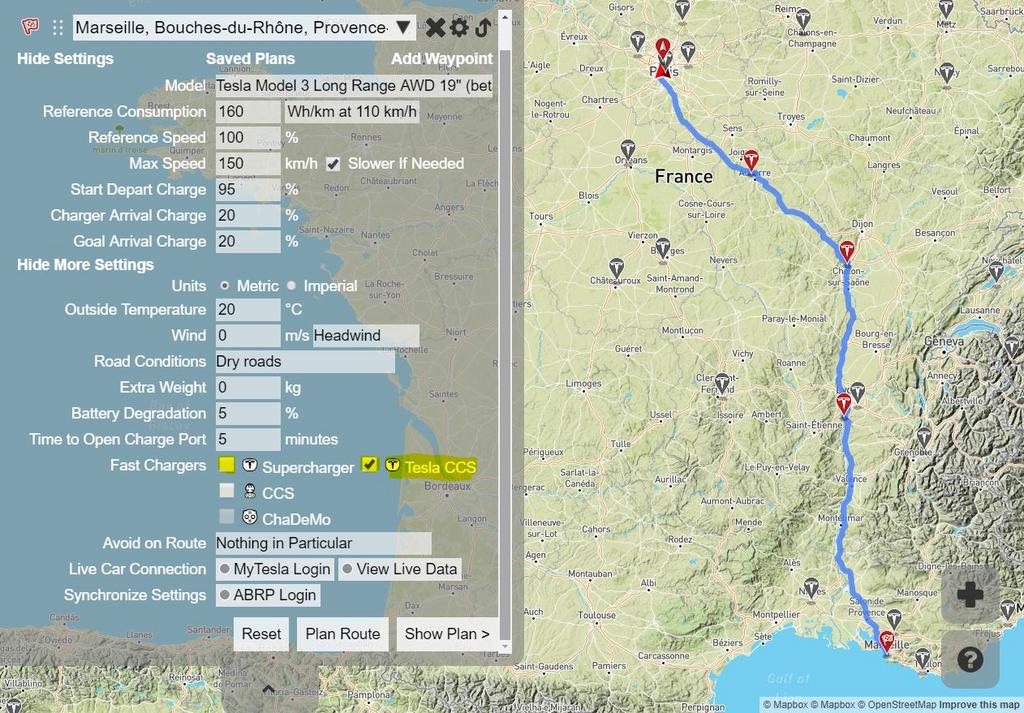Image resolution: width=1024 pixels, height=713 pixels.
Task: Open the Dry roads conditions dropdown
Action: pyautogui.click(x=305, y=362)
